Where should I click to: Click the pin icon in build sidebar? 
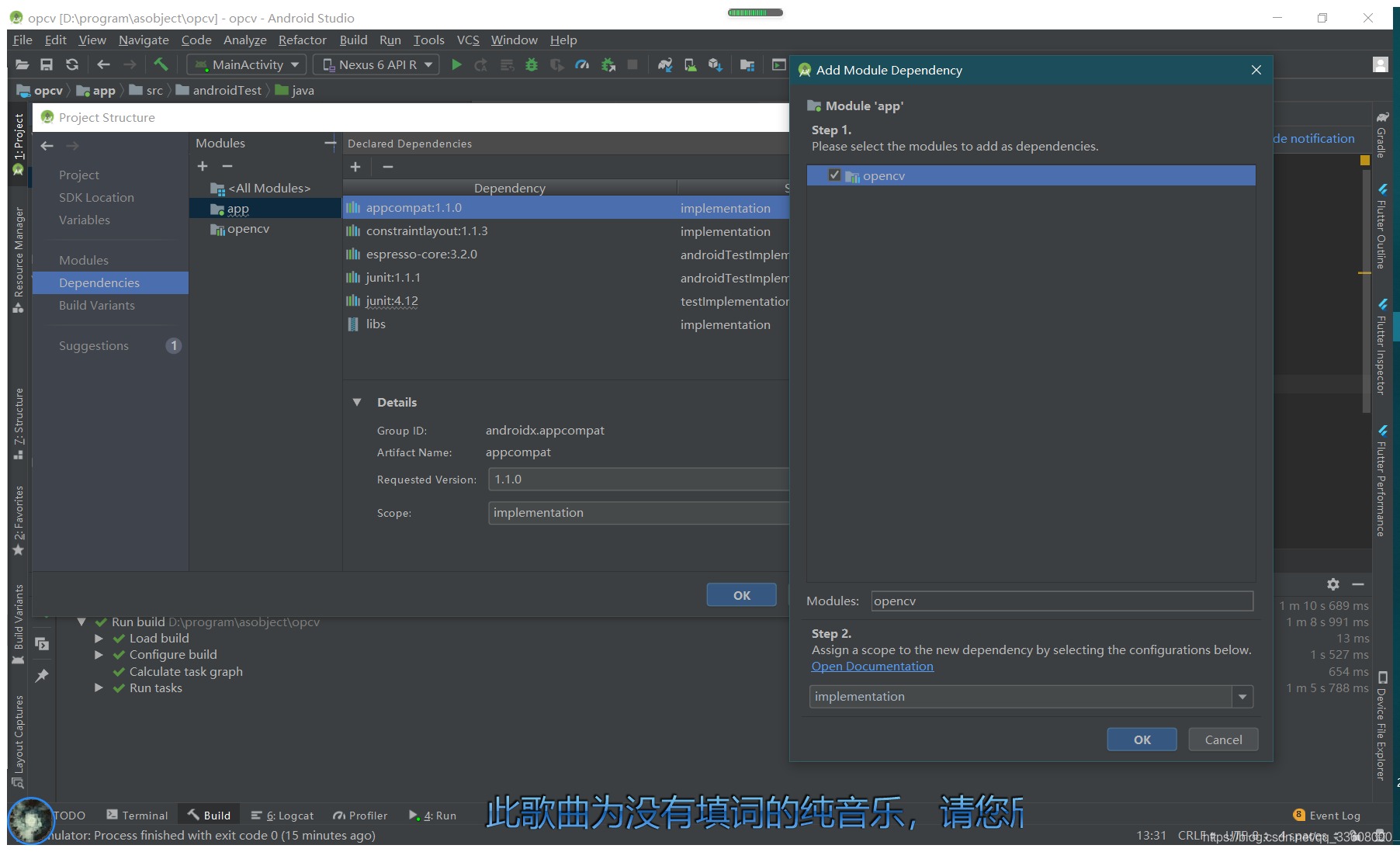(42, 676)
